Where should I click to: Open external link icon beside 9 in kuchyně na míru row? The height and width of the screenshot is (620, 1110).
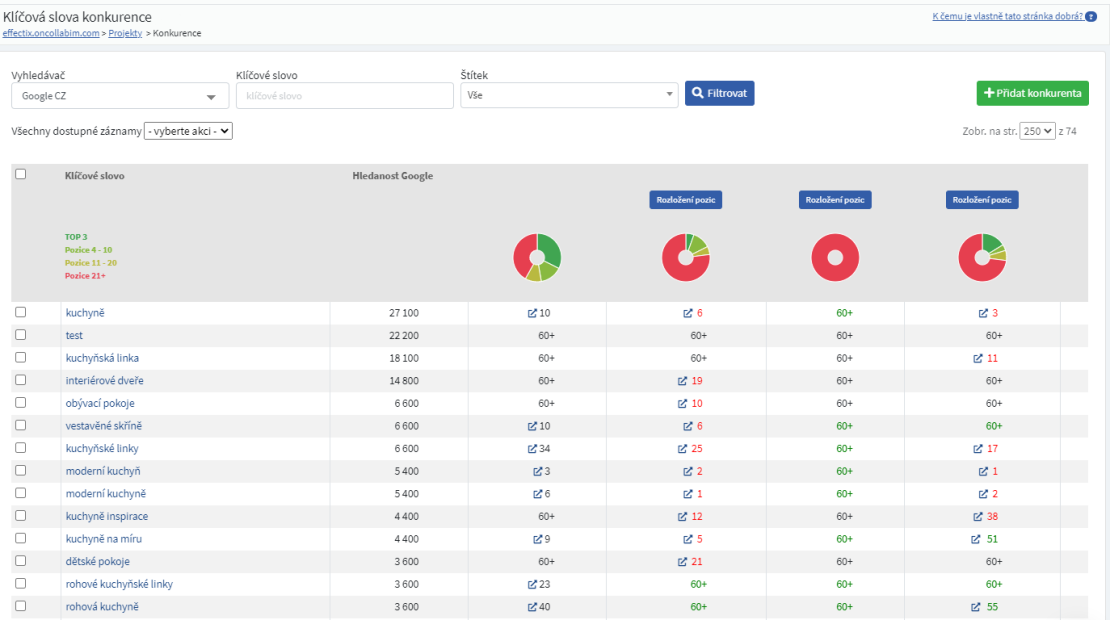coord(537,539)
